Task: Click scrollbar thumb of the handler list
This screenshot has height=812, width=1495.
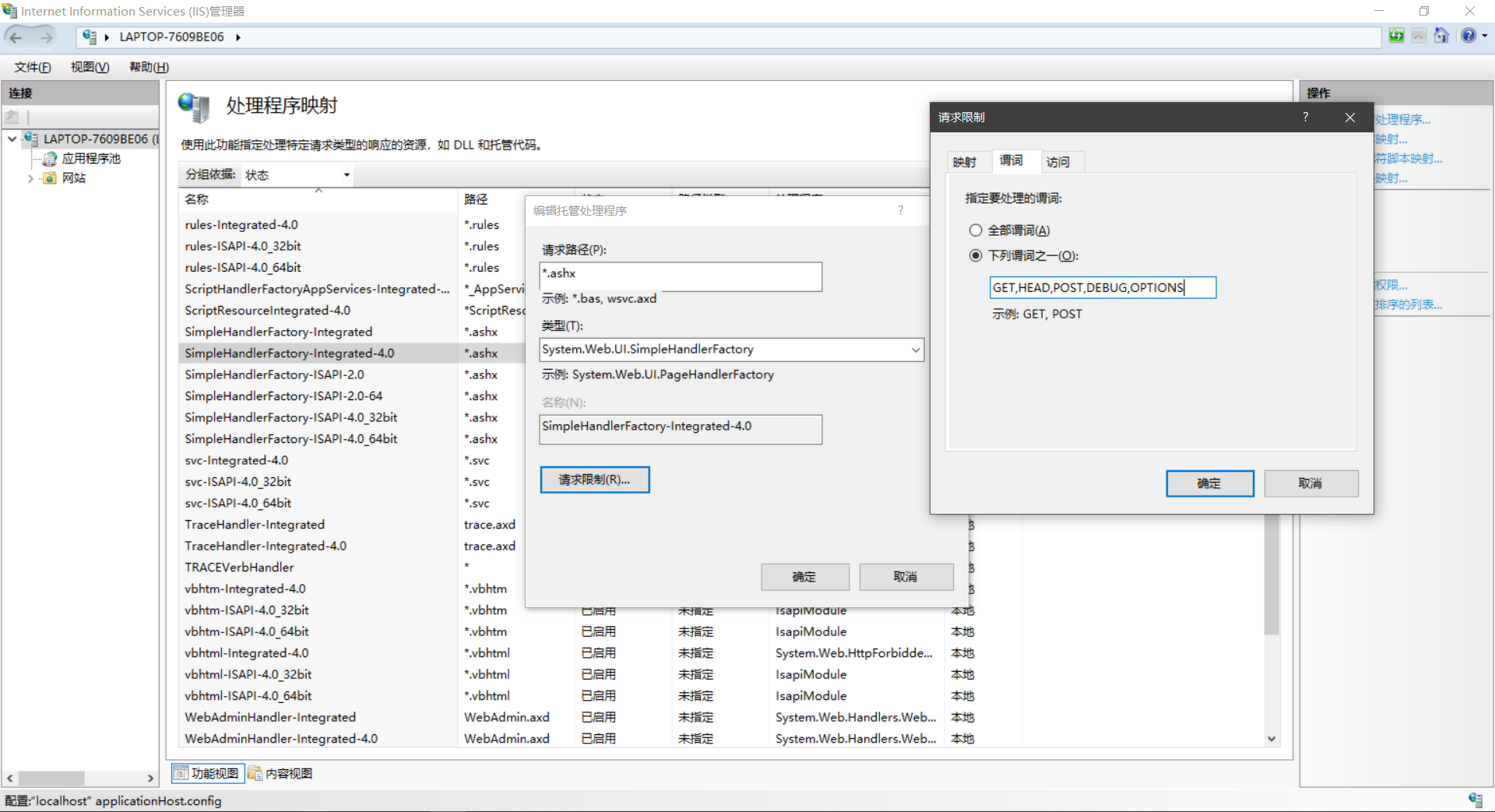Action: (x=1272, y=576)
